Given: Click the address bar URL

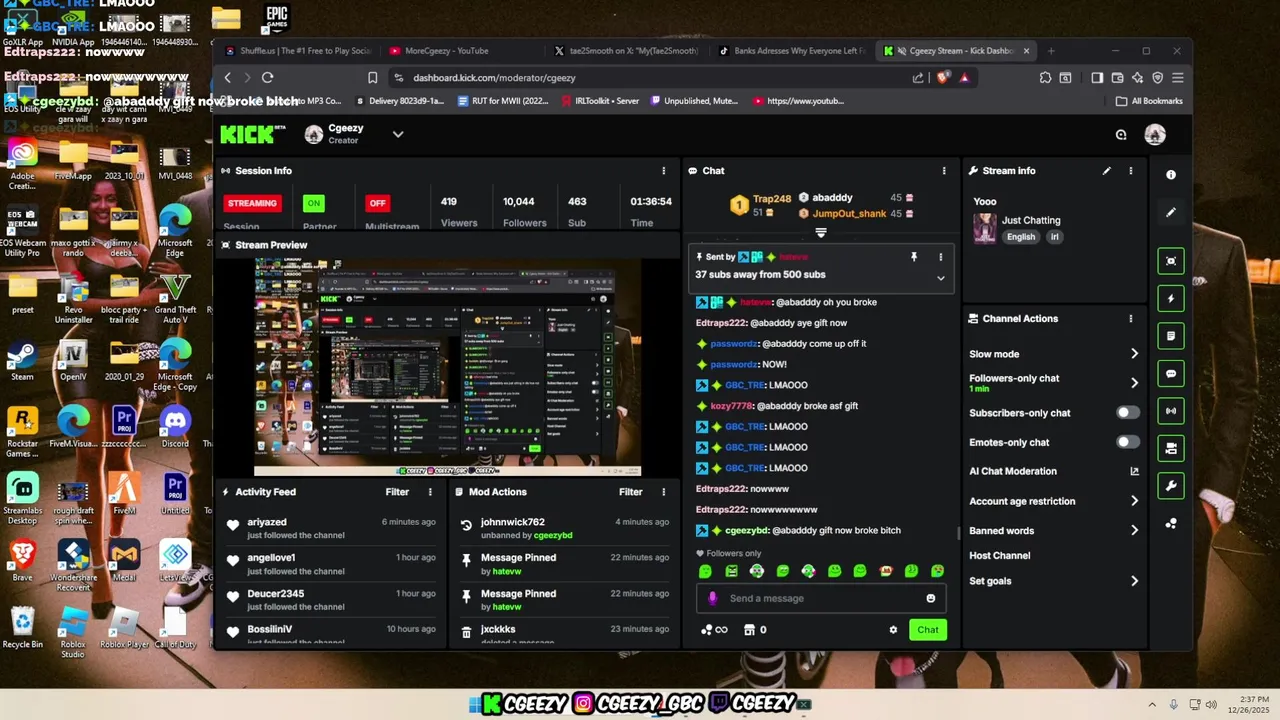Looking at the screenshot, I should tap(494, 78).
